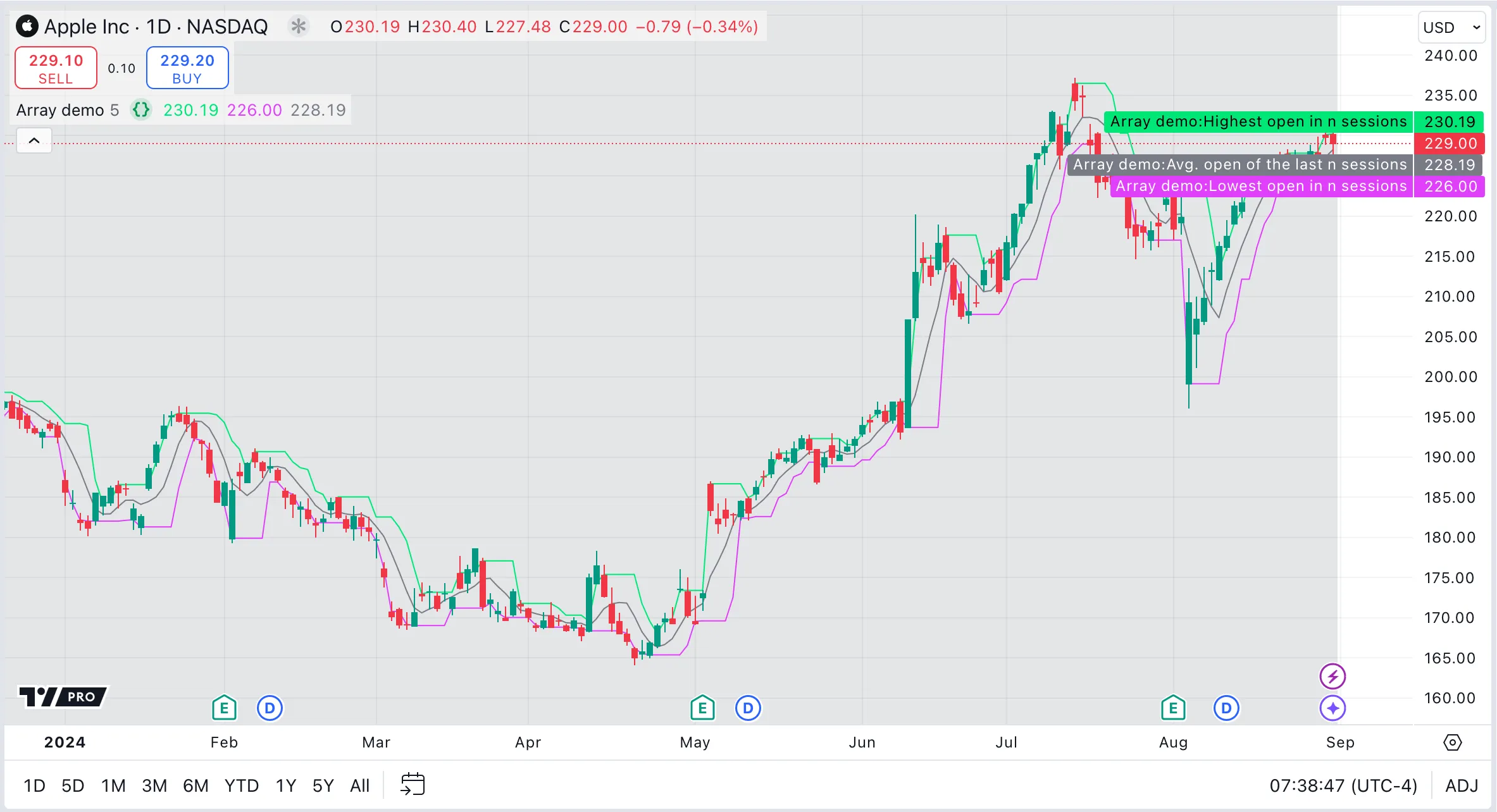The width and height of the screenshot is (1497, 812).
Task: Toggle ADJ adjusted data setting
Action: tap(1461, 785)
